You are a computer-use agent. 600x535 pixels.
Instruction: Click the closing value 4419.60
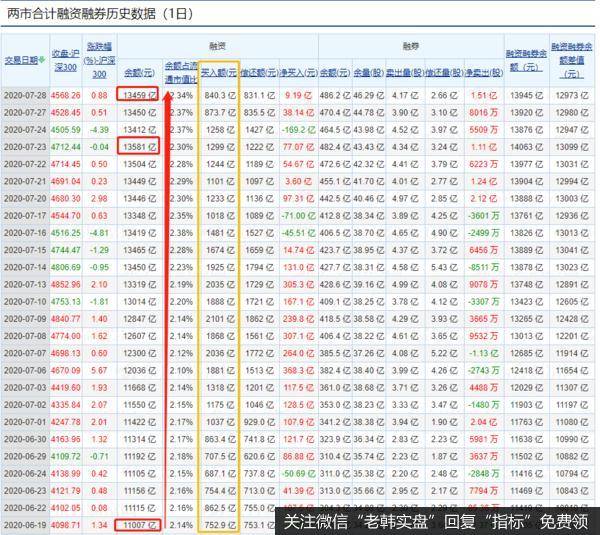tap(65, 388)
